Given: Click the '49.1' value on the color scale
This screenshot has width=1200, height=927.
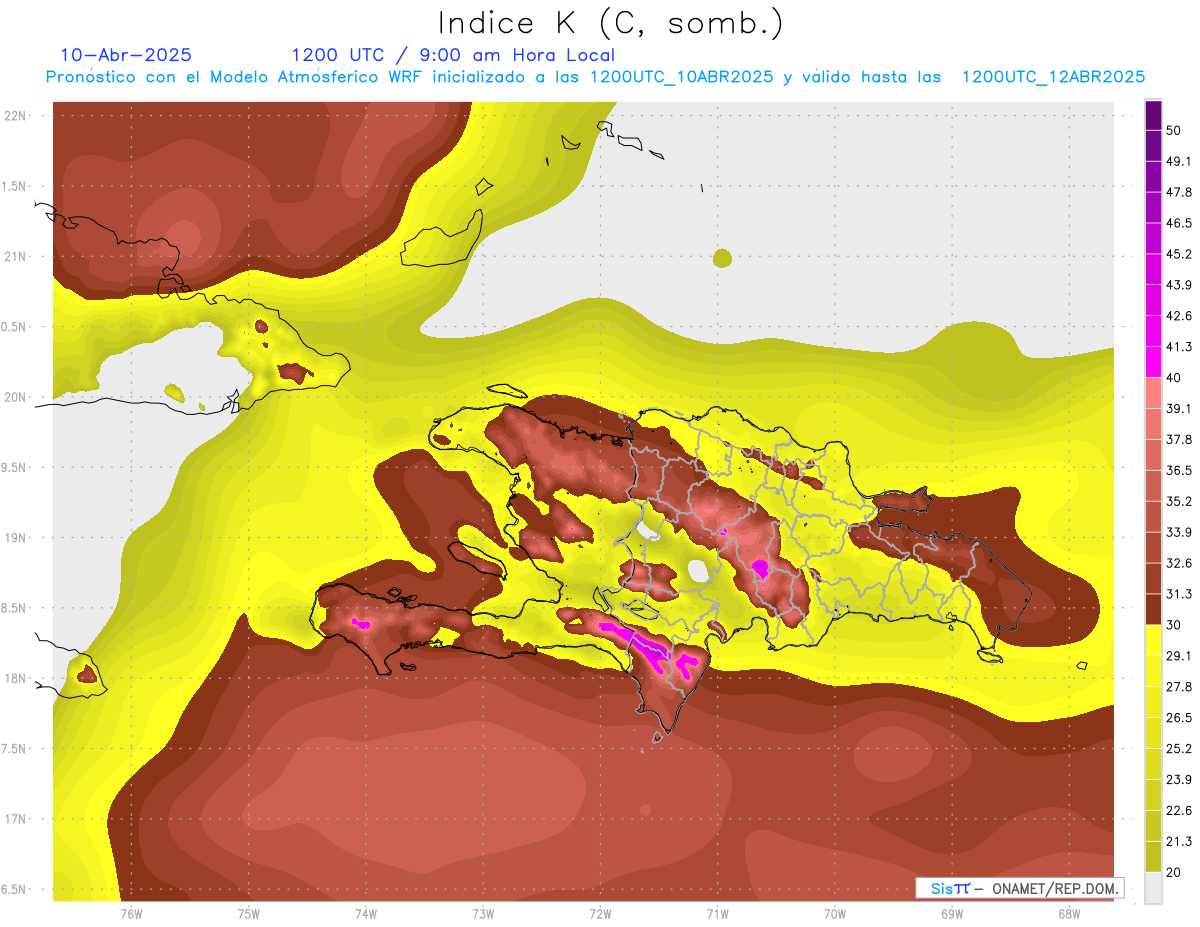Looking at the screenshot, I should point(1179,161).
